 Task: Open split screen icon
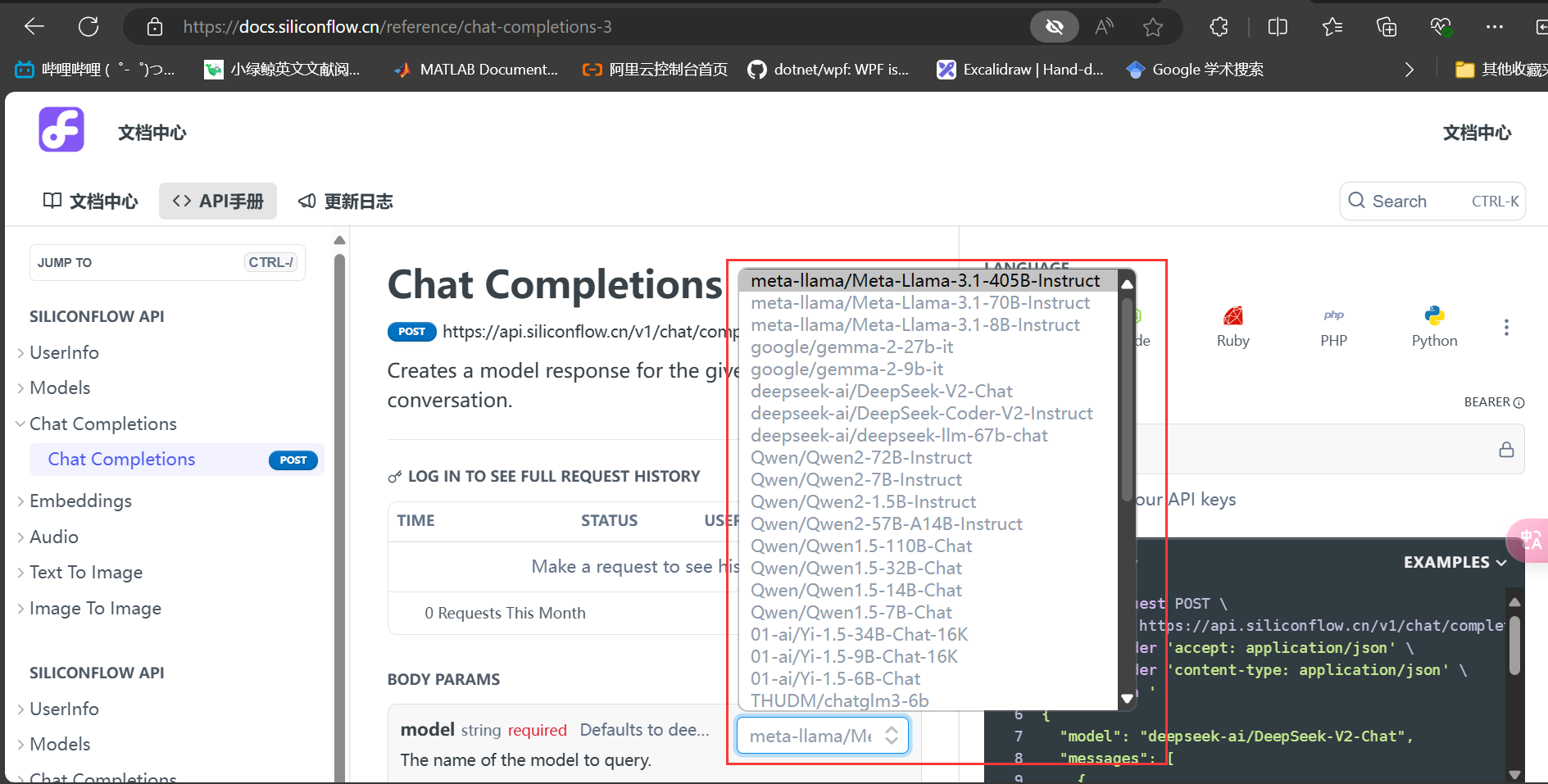pyautogui.click(x=1278, y=27)
